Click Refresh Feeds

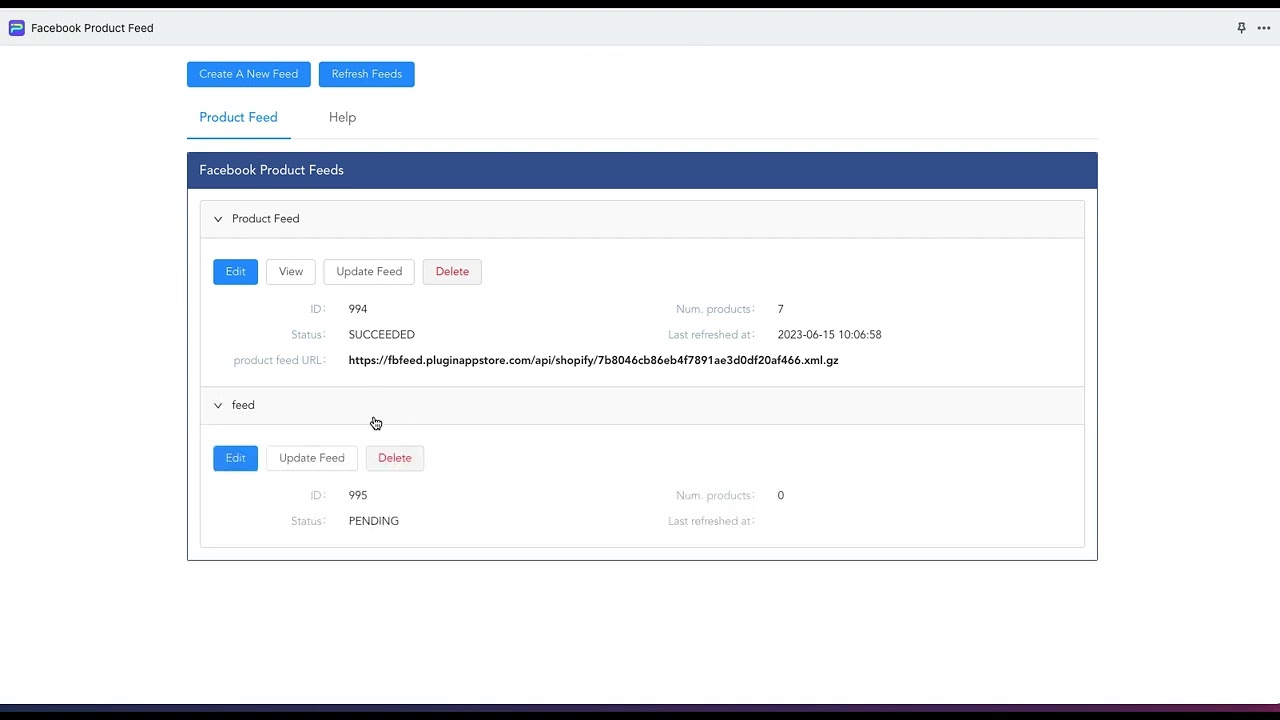pyautogui.click(x=366, y=73)
